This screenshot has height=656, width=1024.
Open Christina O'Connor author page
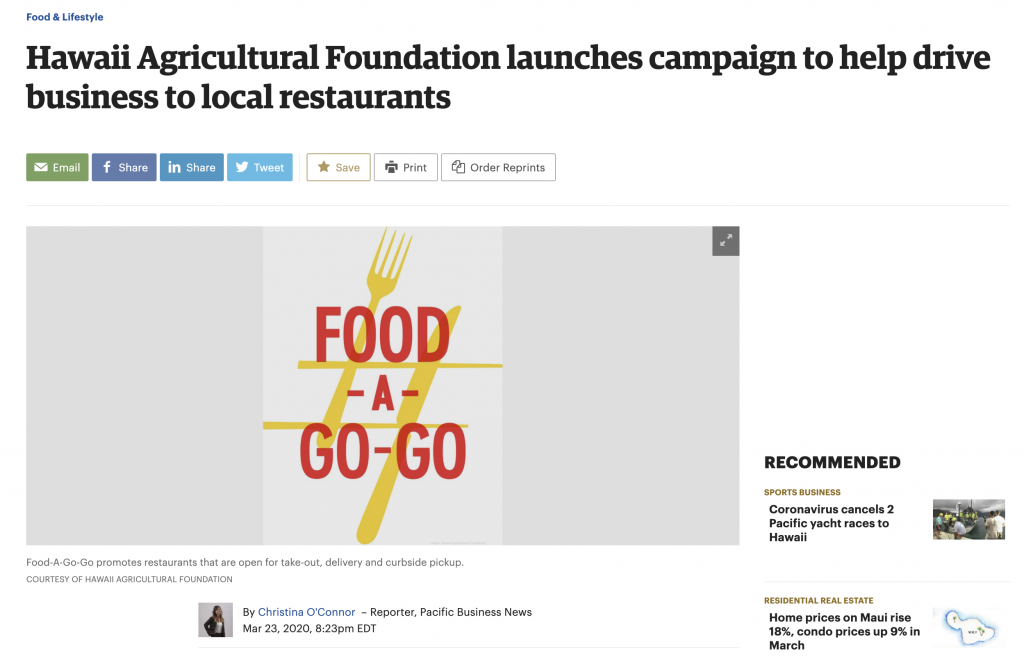click(x=306, y=612)
